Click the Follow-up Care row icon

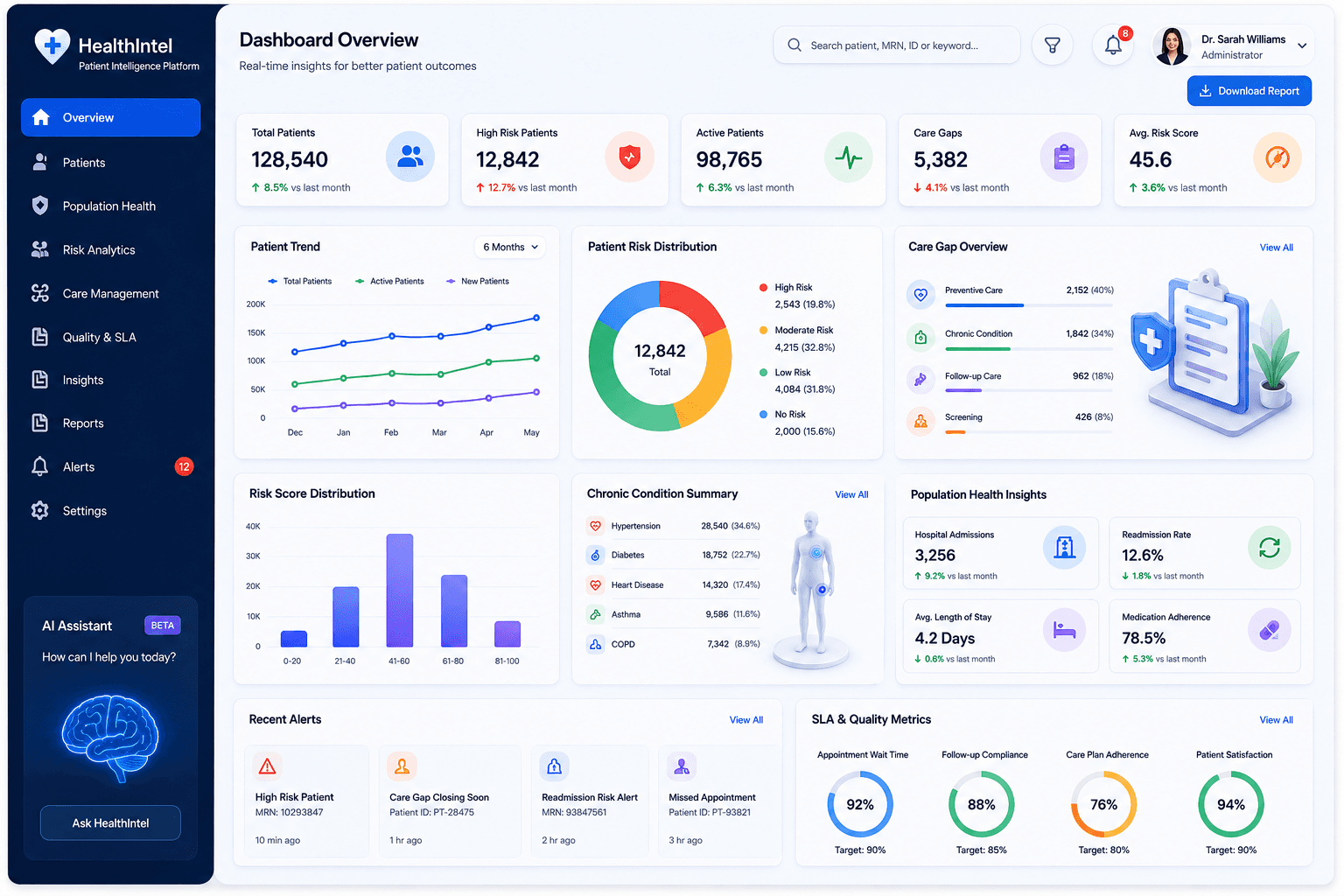pyautogui.click(x=920, y=380)
